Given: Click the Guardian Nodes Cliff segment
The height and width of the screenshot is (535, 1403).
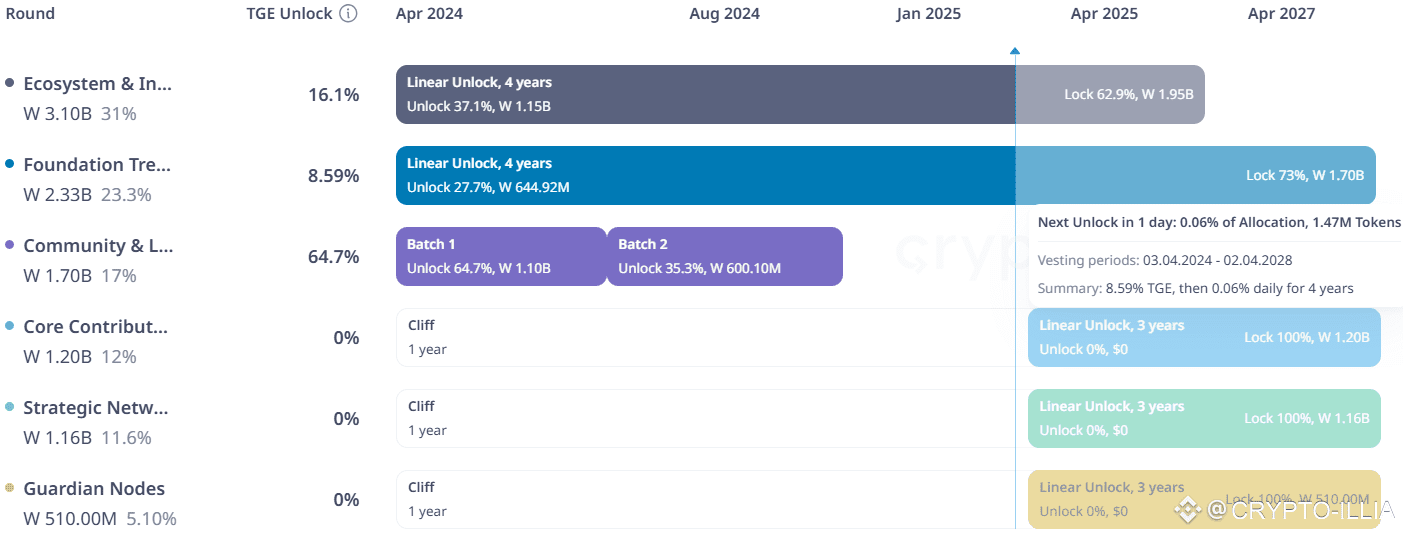Looking at the screenshot, I should 700,499.
